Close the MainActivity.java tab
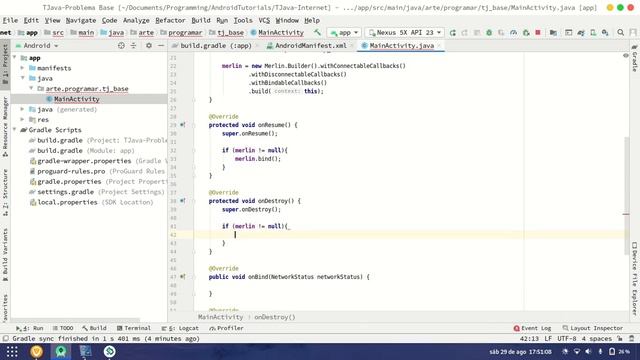The width and height of the screenshot is (640, 360). (x=439, y=46)
